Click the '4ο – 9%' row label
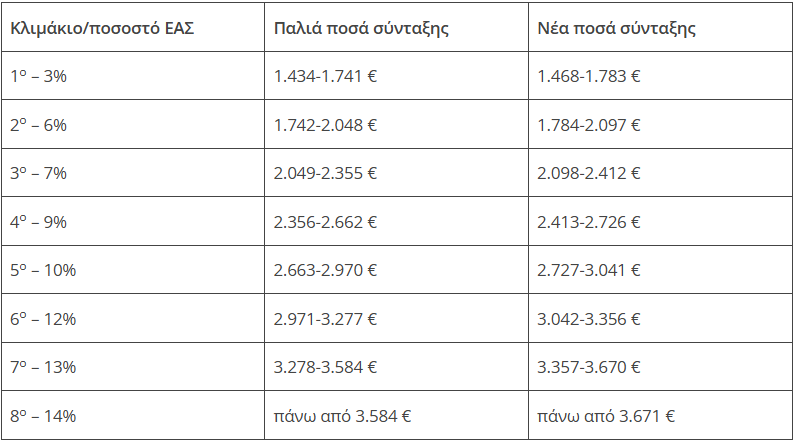This screenshot has height=441, width=793. 38,222
